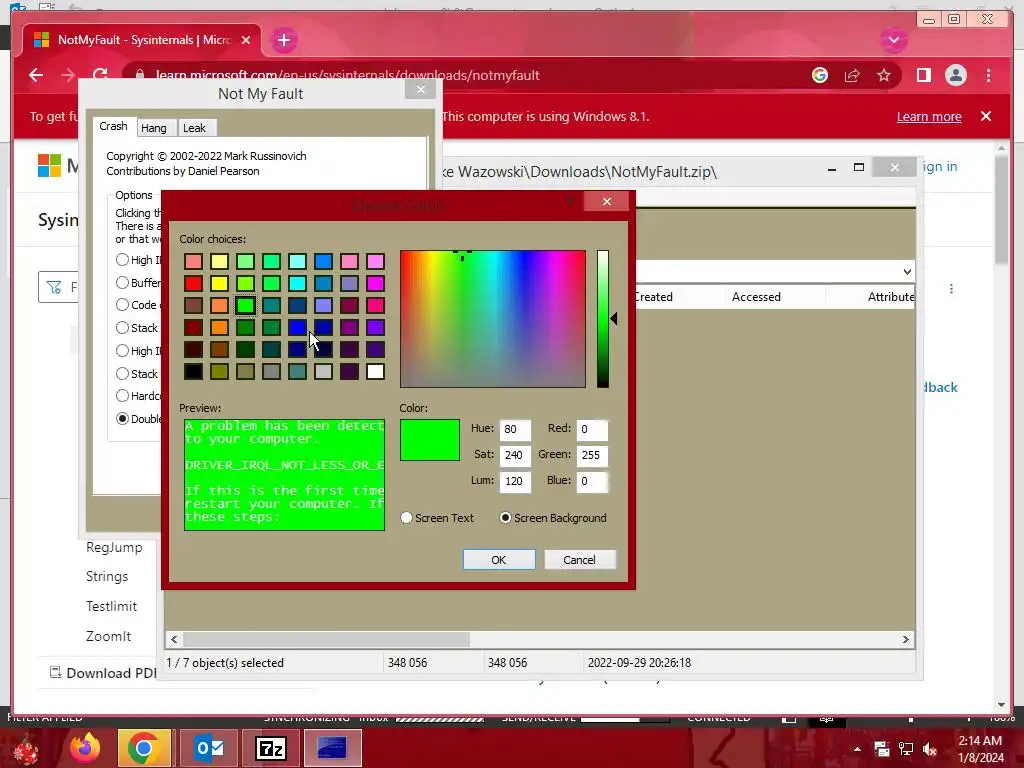Viewport: 1024px width, 768px height.
Task: Open Outlook from the taskbar
Action: (210, 748)
